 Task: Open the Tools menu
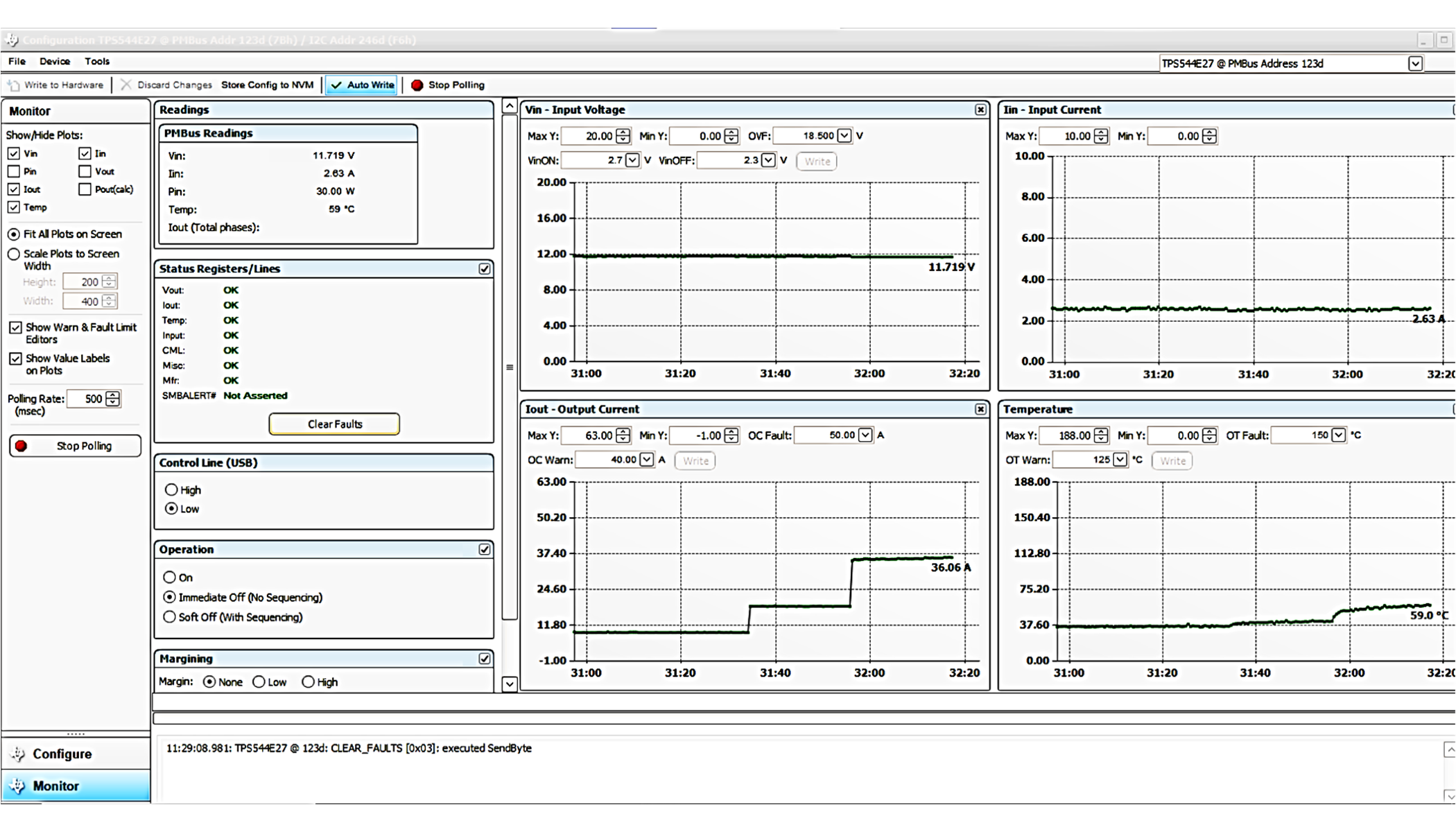pyautogui.click(x=97, y=62)
